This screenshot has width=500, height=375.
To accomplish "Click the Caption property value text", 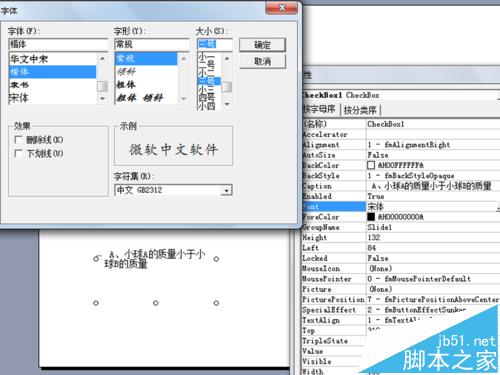I will coord(431,186).
